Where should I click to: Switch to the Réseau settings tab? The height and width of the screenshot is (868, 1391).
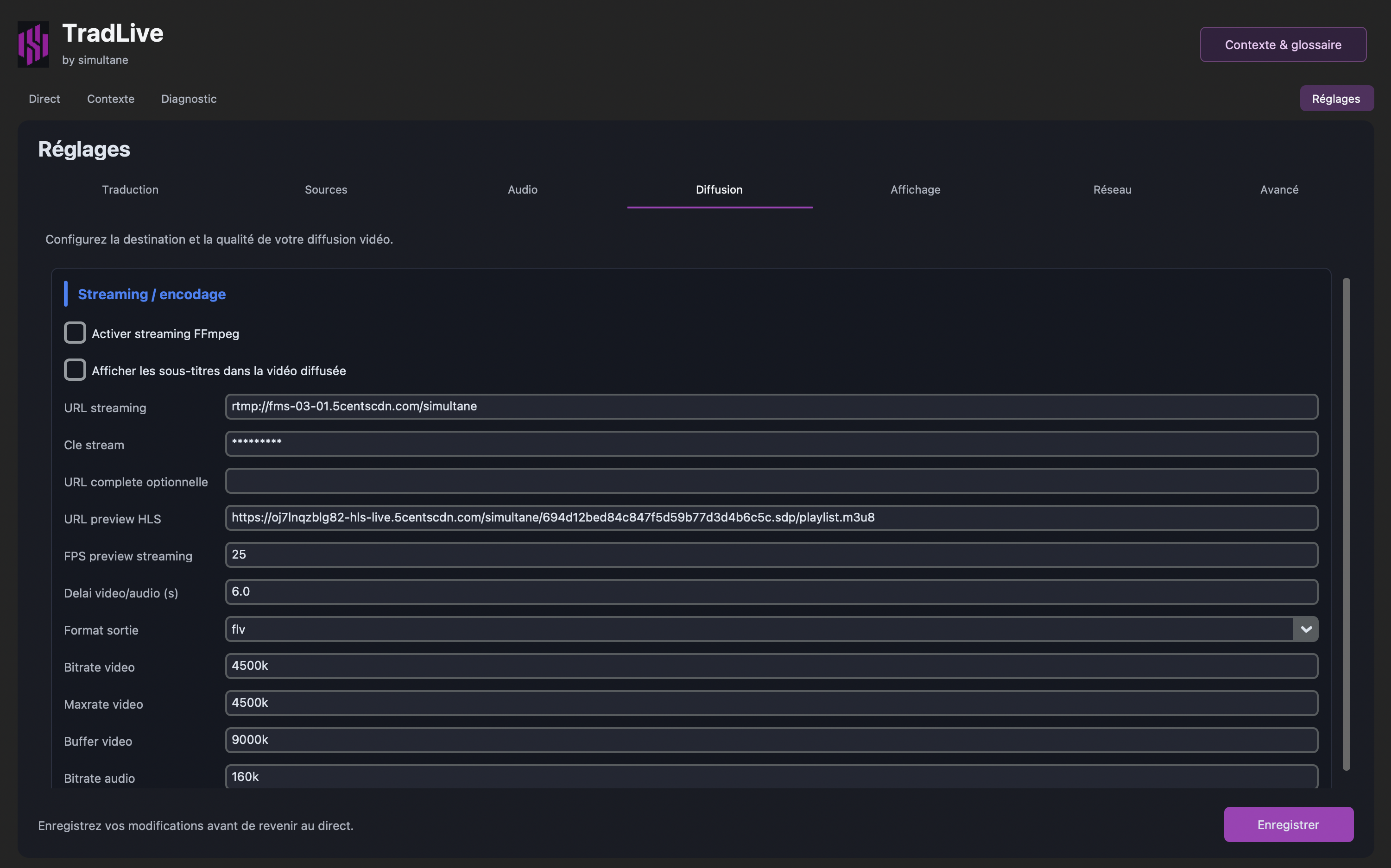[x=1112, y=190]
